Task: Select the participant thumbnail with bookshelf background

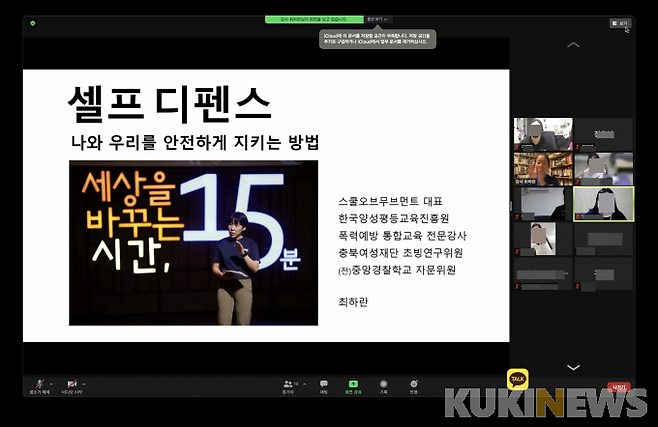Action: [x=543, y=169]
